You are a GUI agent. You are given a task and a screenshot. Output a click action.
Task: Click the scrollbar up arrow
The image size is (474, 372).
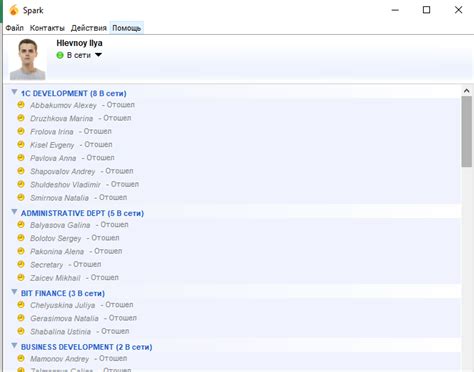point(466,91)
